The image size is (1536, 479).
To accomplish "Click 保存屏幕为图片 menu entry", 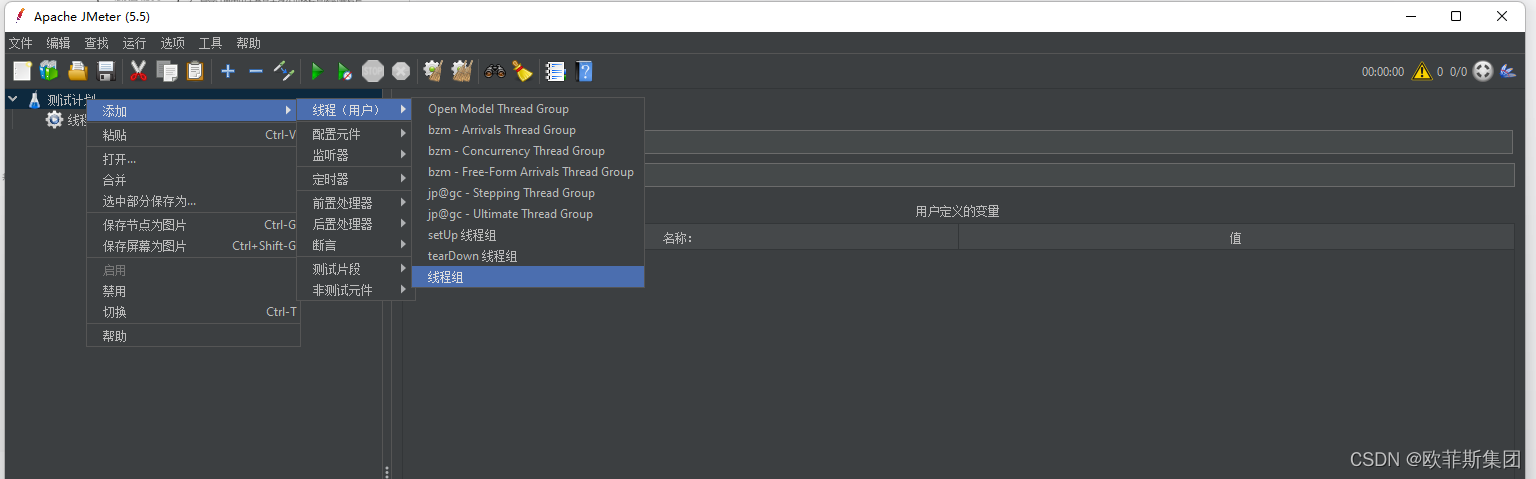I will (x=194, y=246).
